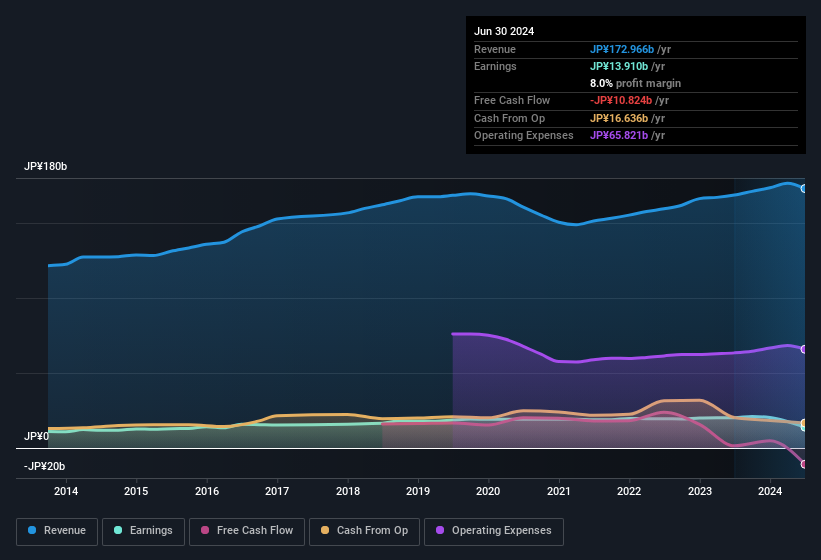This screenshot has width=821, height=560.
Task: Toggle the Earnings series legend
Action: (143, 531)
